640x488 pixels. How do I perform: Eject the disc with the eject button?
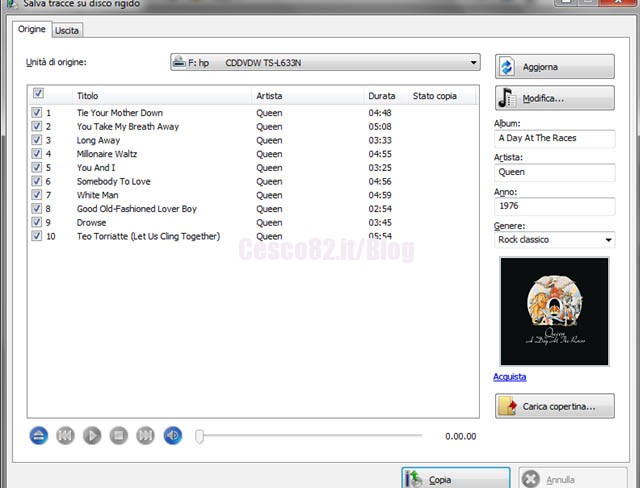(39, 436)
